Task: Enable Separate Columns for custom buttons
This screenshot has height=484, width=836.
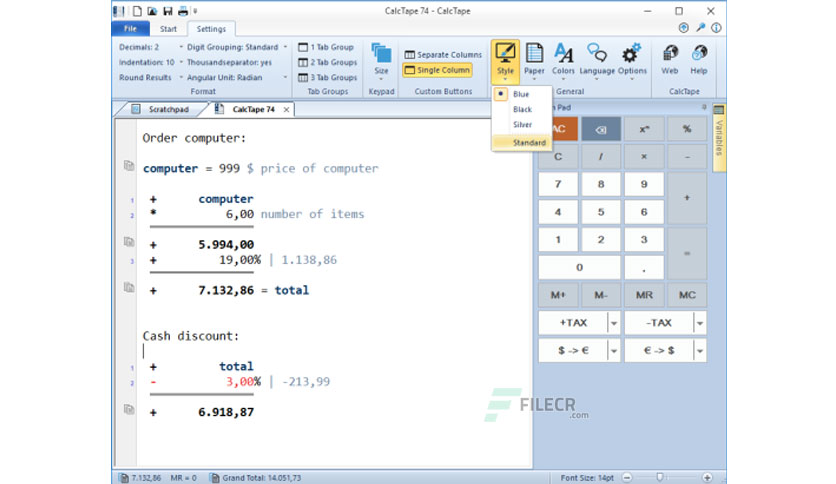Action: [443, 54]
